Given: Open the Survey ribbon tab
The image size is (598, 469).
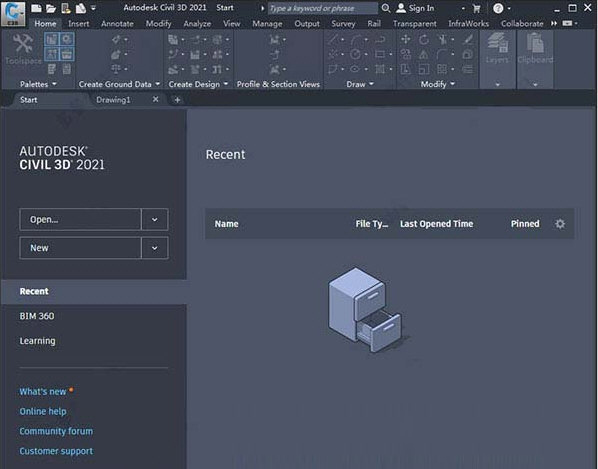Looking at the screenshot, I should (343, 24).
